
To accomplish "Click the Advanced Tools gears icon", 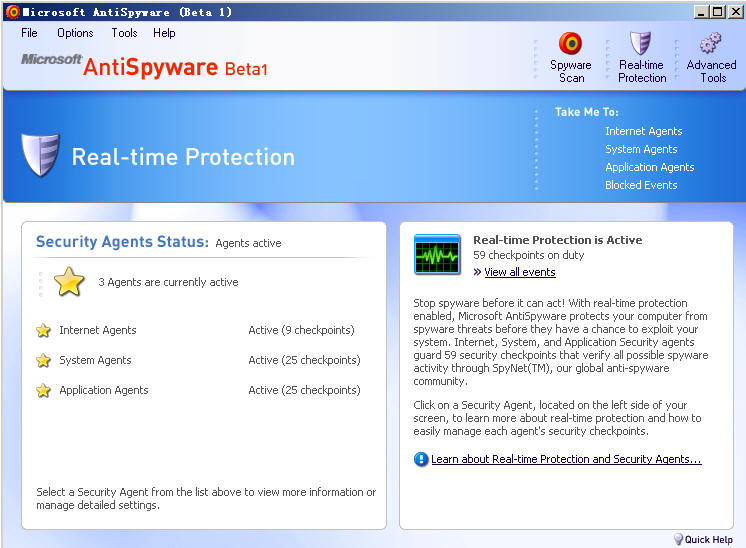I will pos(710,43).
